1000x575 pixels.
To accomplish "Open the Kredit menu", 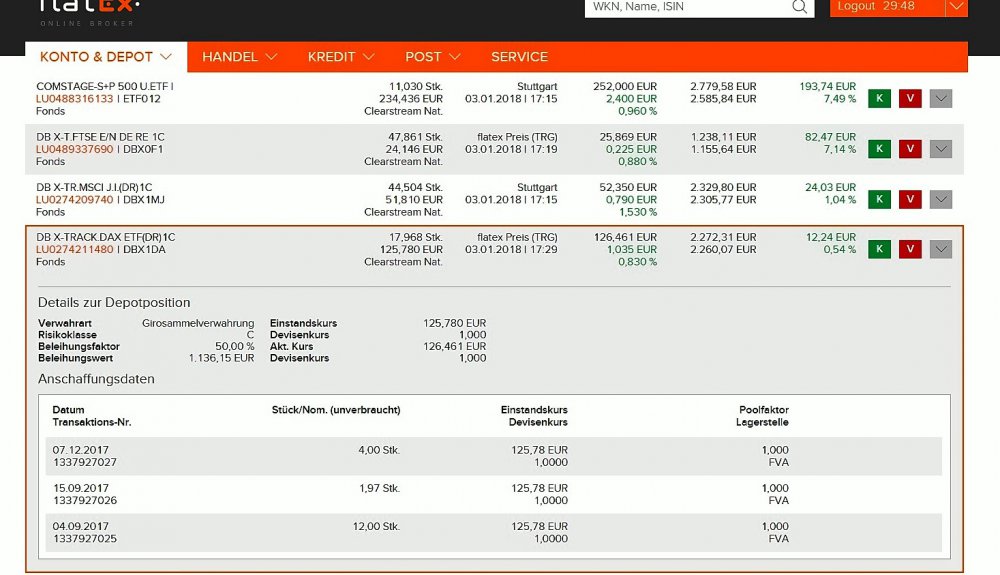I will pyautogui.click(x=341, y=57).
